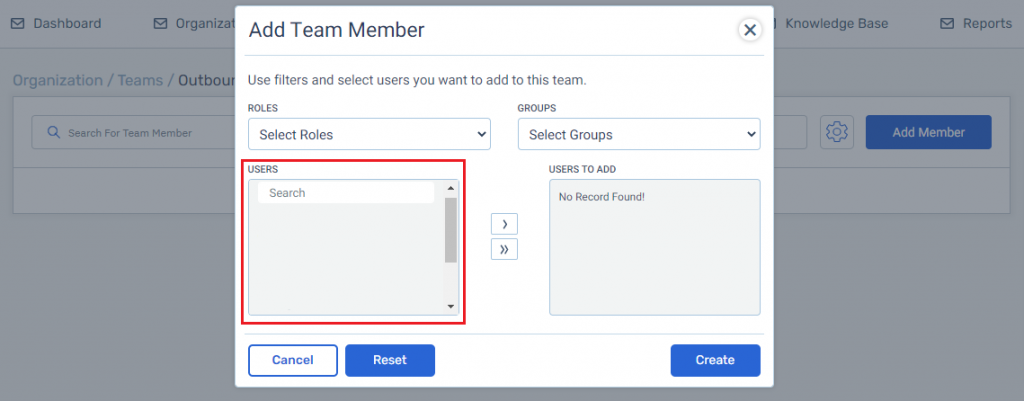Click users list scroll up arrow
Viewport: 1024px width, 401px height.
450,188
